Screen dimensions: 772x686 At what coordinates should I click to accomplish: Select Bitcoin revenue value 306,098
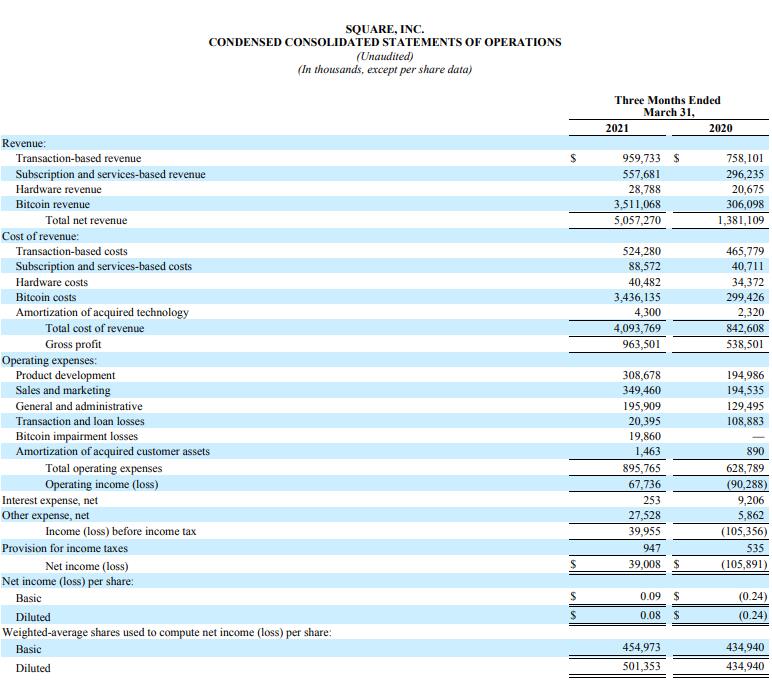745,204
